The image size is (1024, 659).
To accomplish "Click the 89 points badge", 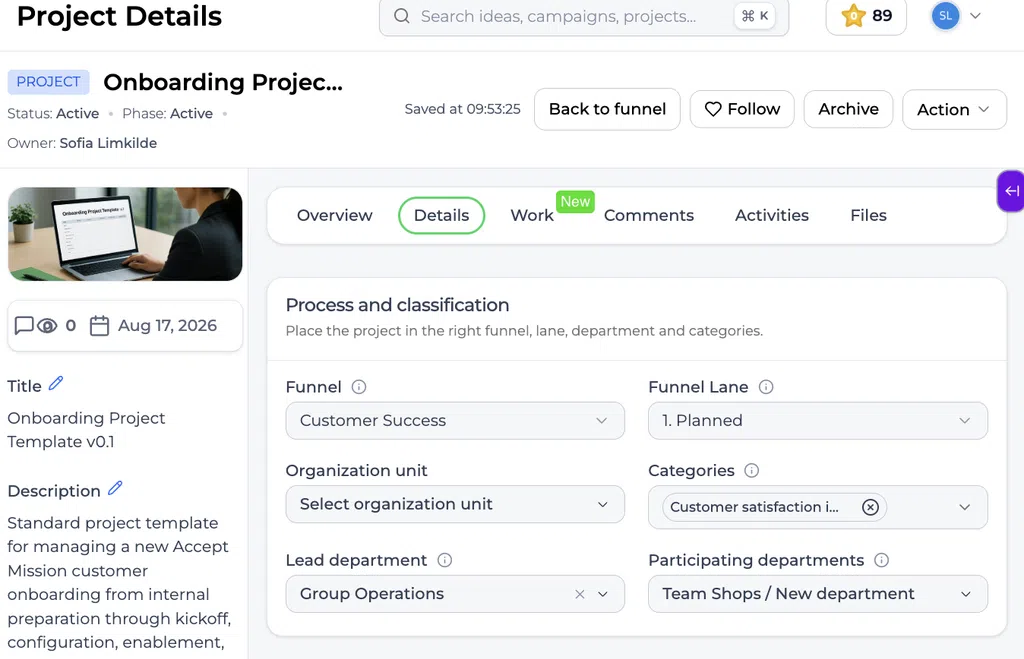I will [x=866, y=16].
